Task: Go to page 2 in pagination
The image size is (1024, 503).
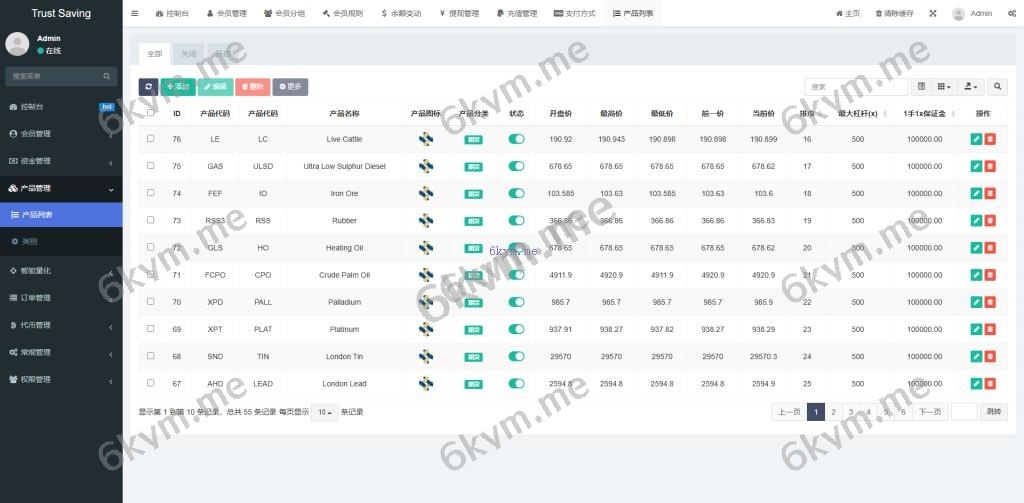Action: coord(833,412)
